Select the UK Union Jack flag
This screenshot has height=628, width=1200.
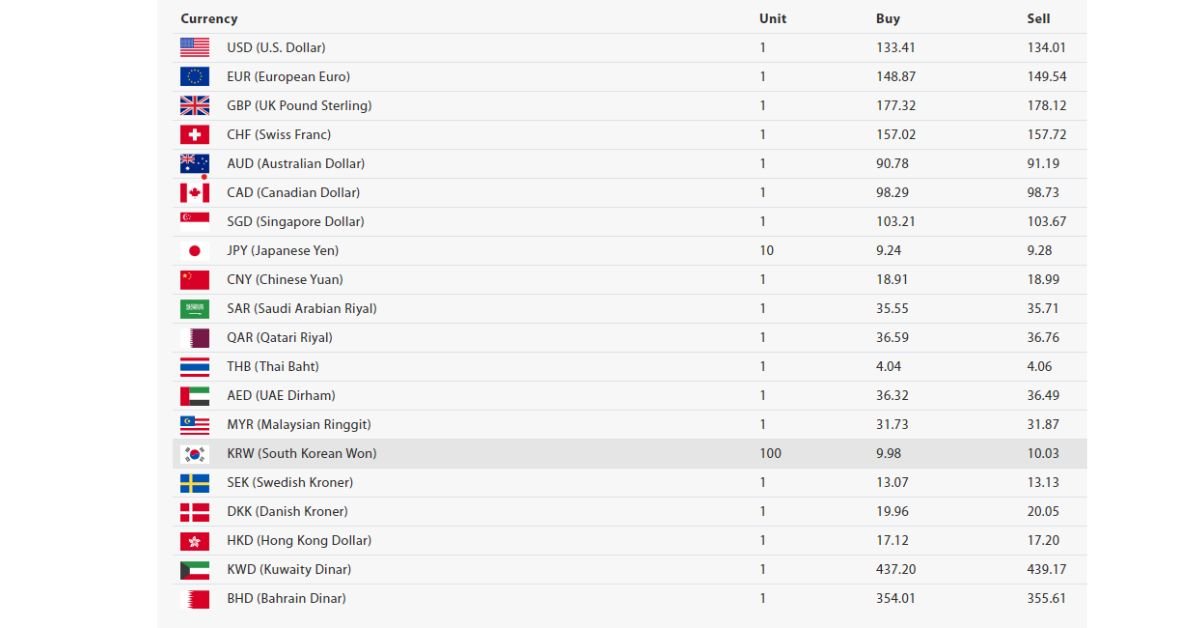click(x=195, y=105)
